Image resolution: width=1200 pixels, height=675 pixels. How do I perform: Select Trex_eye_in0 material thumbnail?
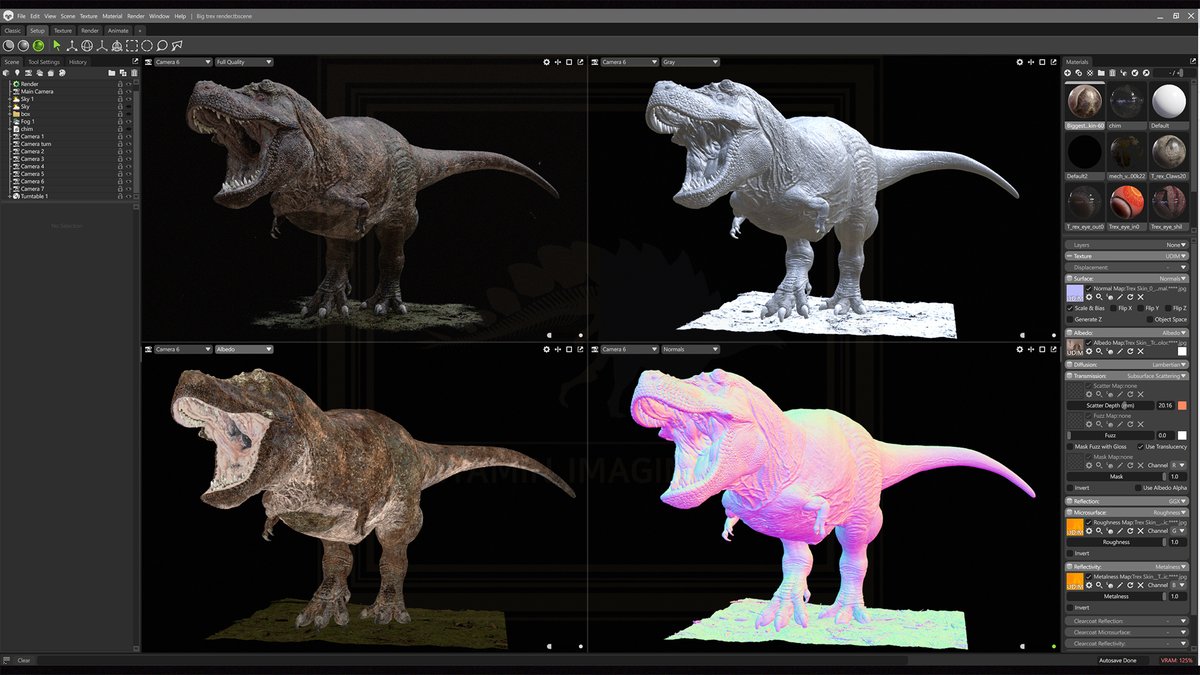coord(1127,201)
